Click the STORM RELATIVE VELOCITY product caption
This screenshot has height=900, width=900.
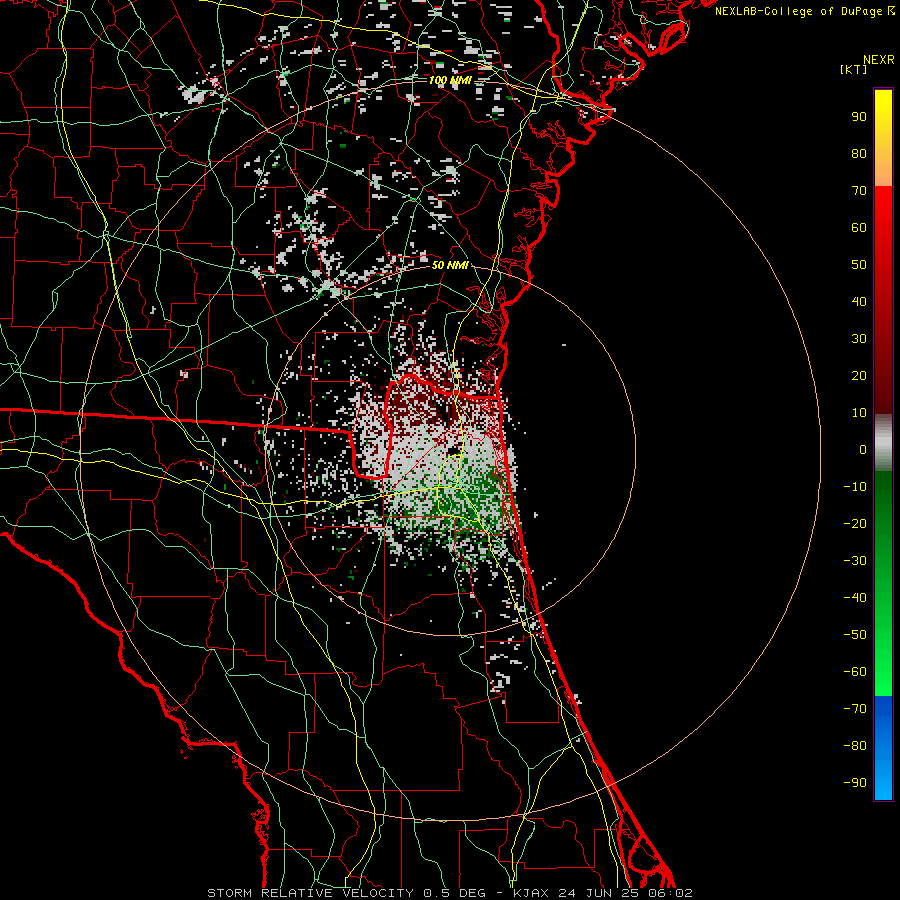pyautogui.click(x=310, y=893)
